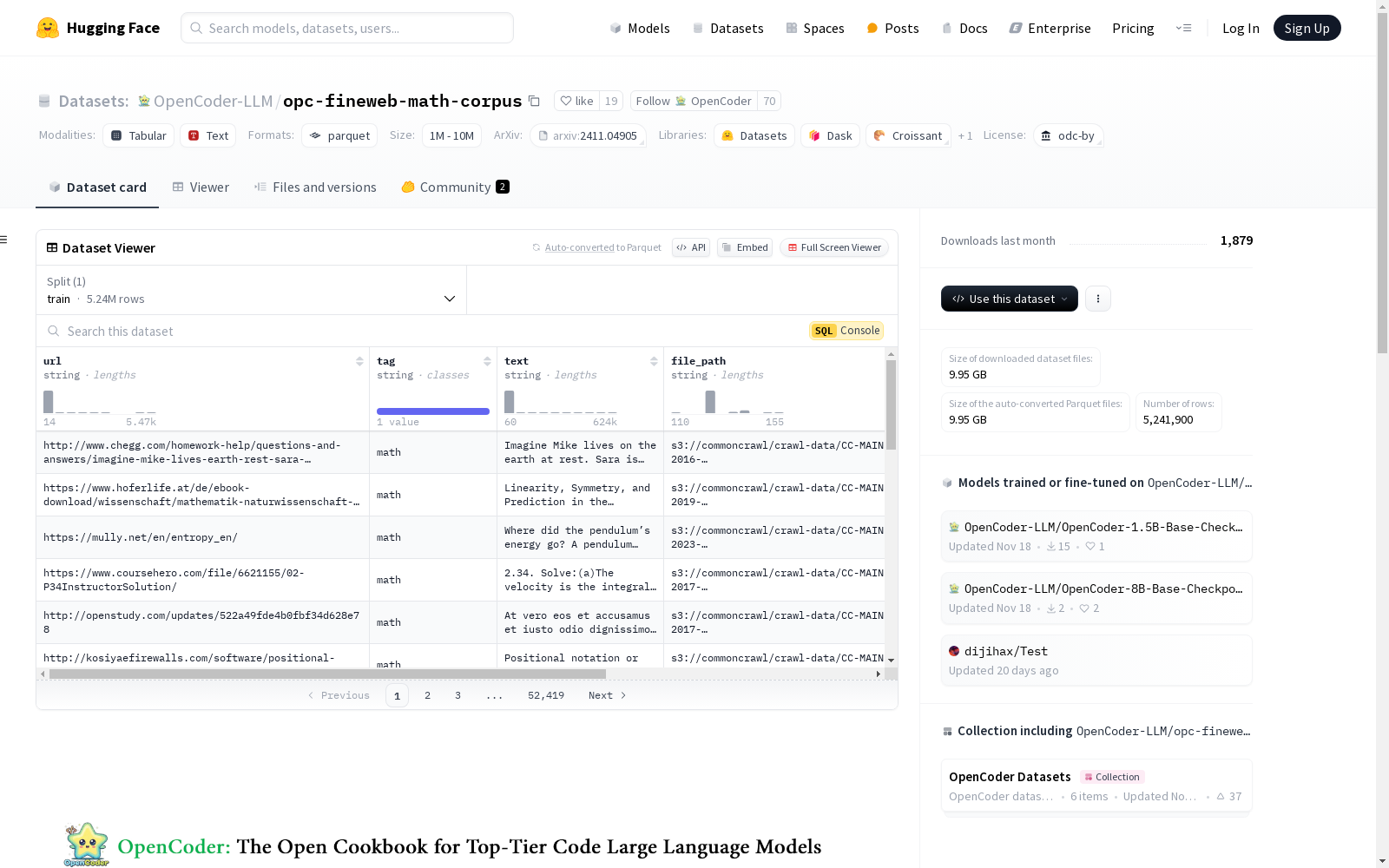
Task: Click the vertical scrollbar of the table
Action: 891,404
